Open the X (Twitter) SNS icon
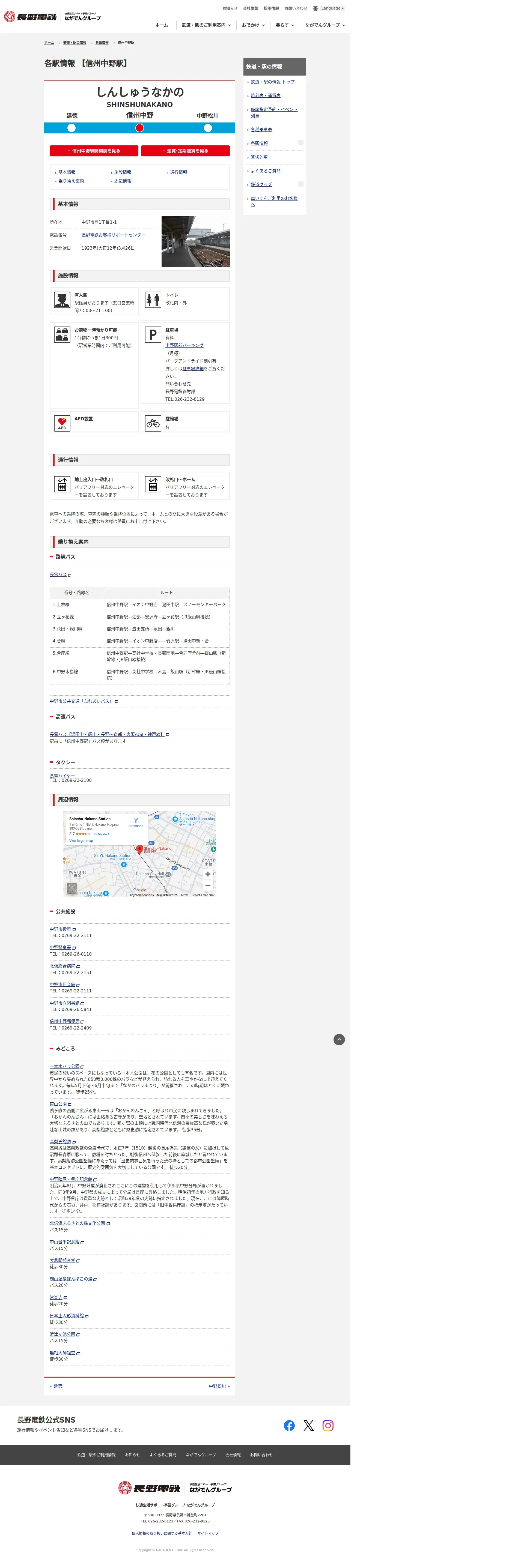Image resolution: width=524 pixels, height=1568 pixels. click(309, 1426)
